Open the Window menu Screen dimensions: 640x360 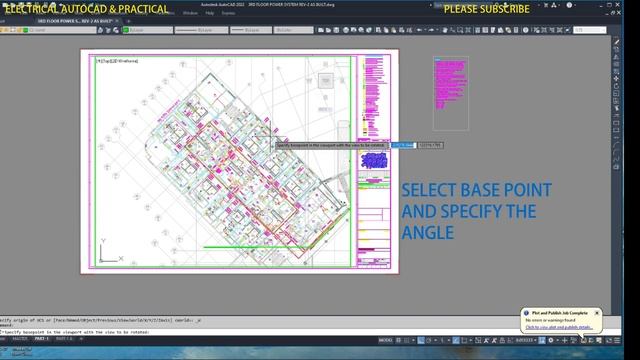tap(190, 13)
